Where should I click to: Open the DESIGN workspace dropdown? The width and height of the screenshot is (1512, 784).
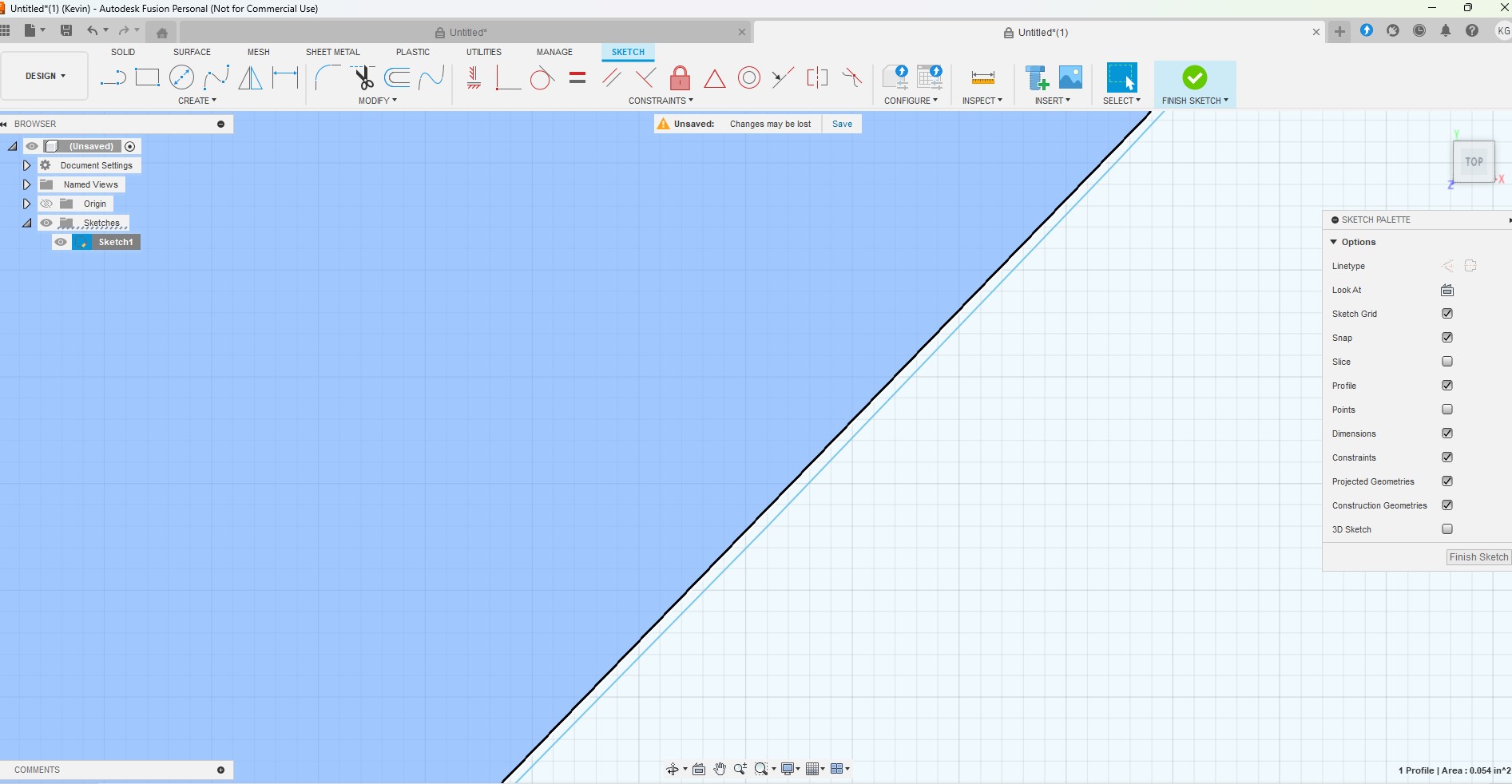click(45, 76)
